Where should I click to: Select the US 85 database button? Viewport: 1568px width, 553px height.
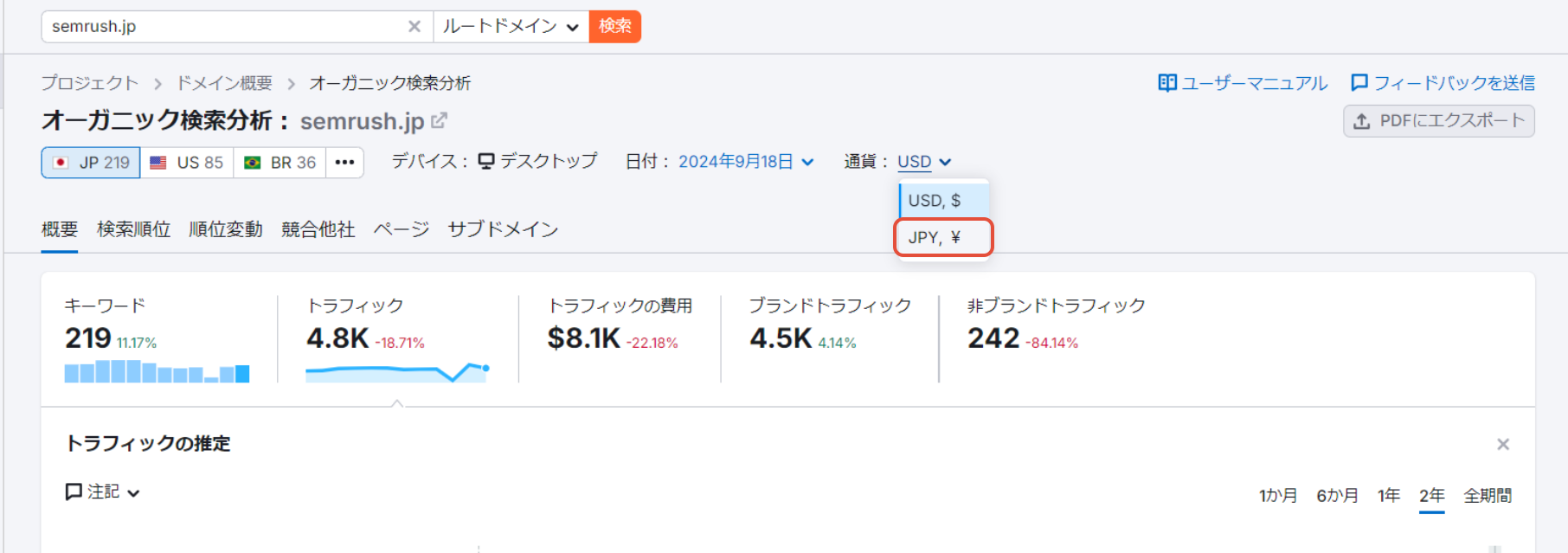click(x=187, y=163)
